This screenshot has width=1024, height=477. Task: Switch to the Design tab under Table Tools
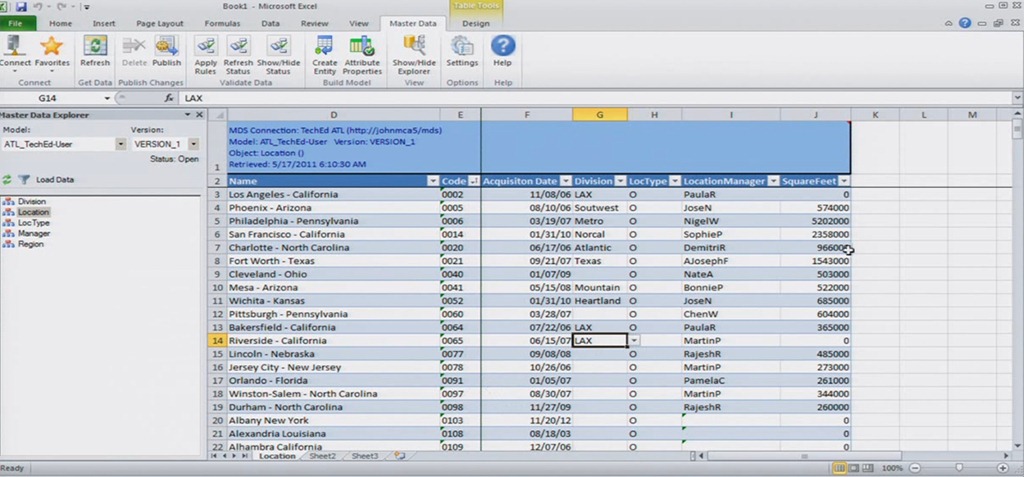pos(475,24)
